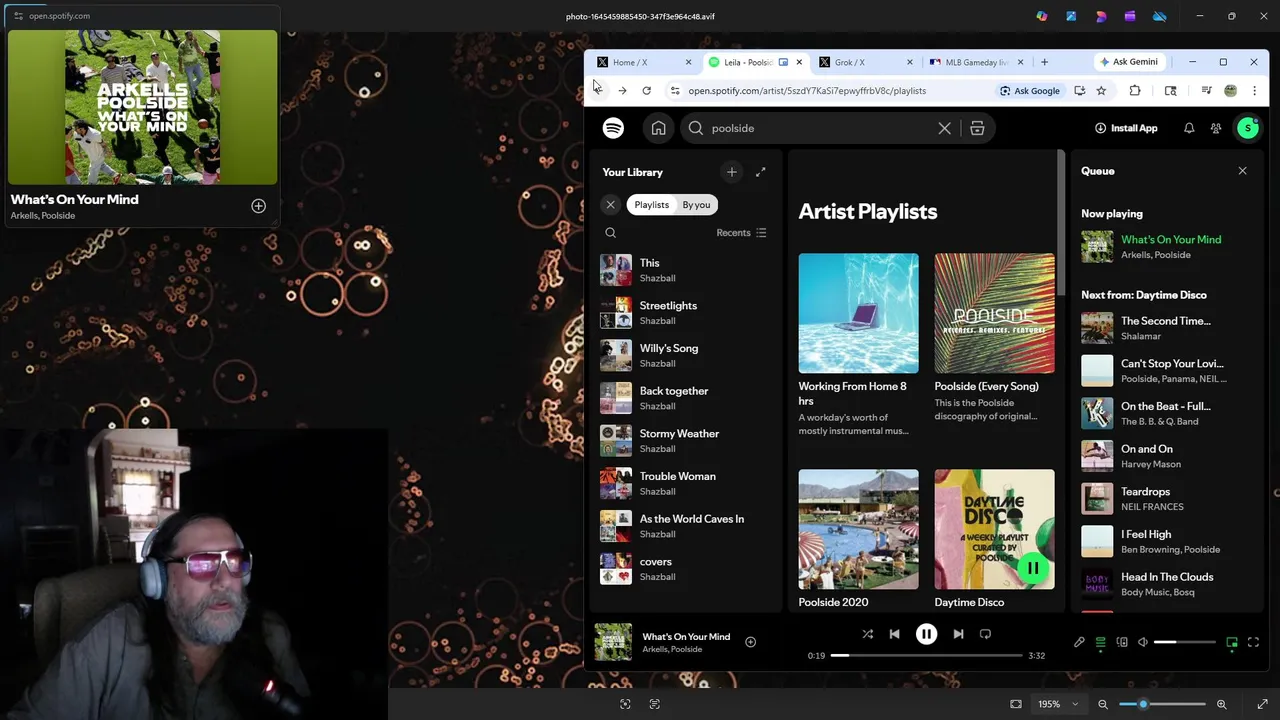
Task: Open the browser extensions puzzle icon
Action: click(1135, 91)
